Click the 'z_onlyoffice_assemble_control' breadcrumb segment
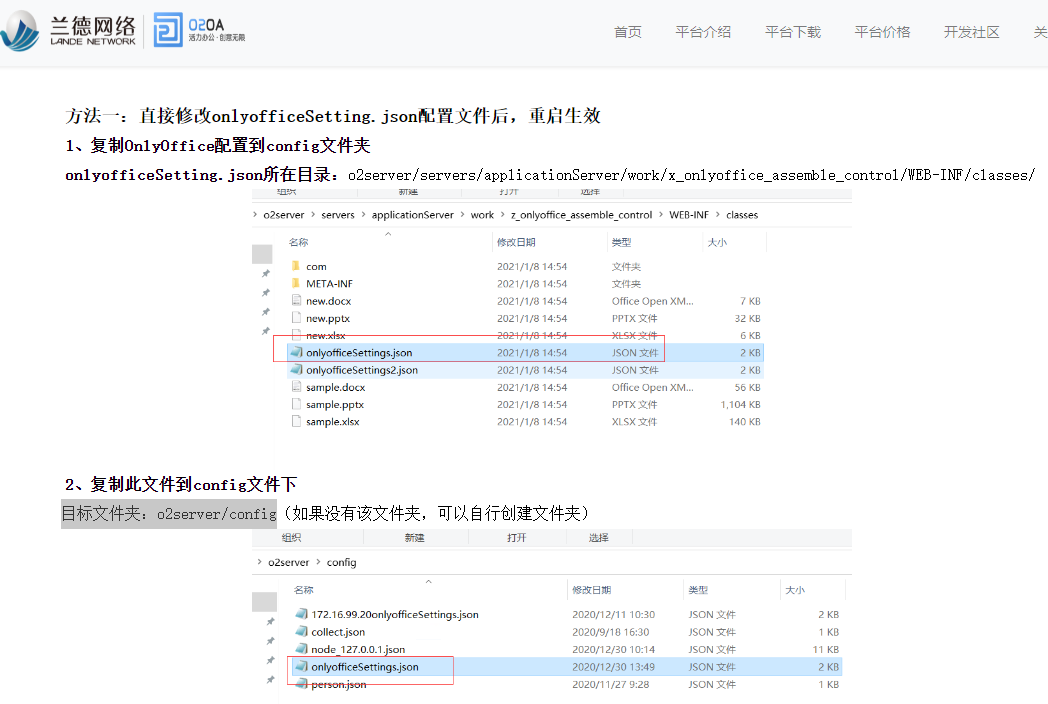This screenshot has height=704, width=1048. coord(581,215)
